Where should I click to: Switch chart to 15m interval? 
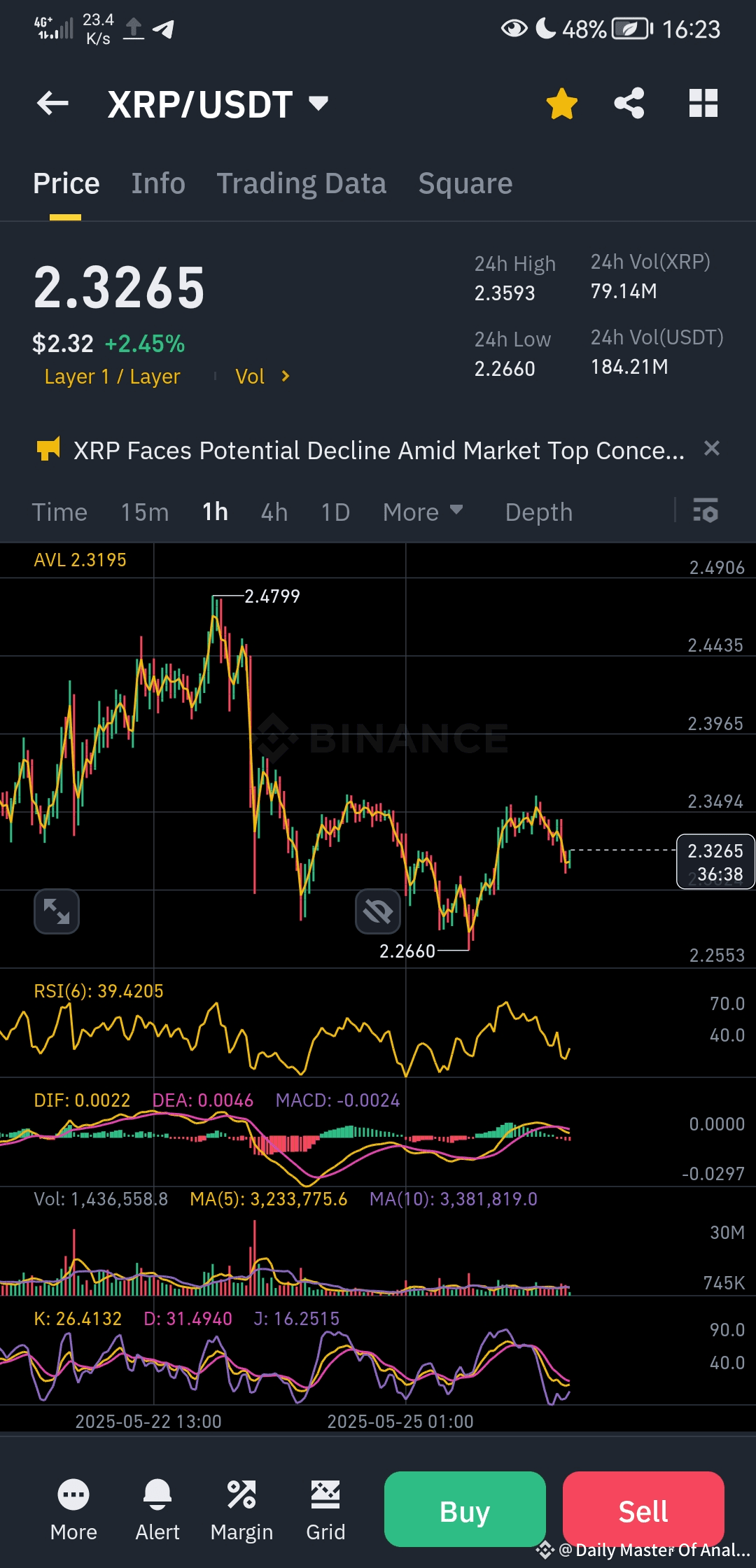pyautogui.click(x=145, y=512)
